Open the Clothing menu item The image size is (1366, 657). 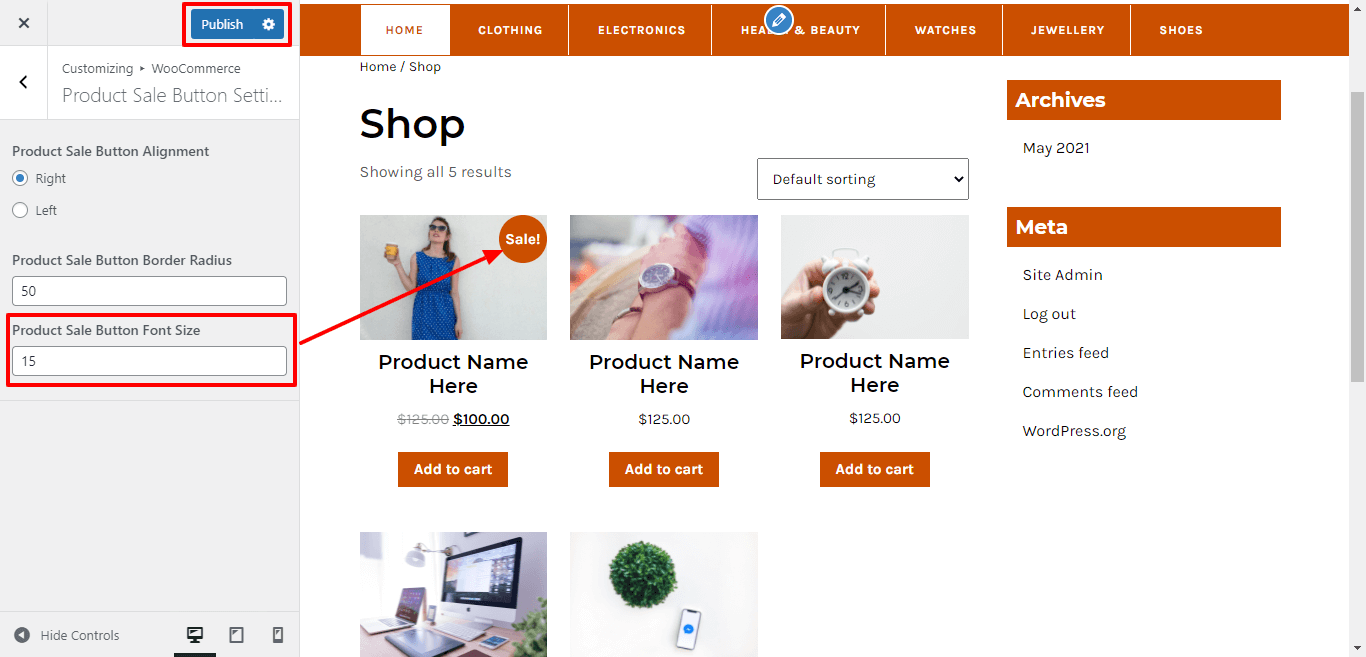click(x=510, y=30)
